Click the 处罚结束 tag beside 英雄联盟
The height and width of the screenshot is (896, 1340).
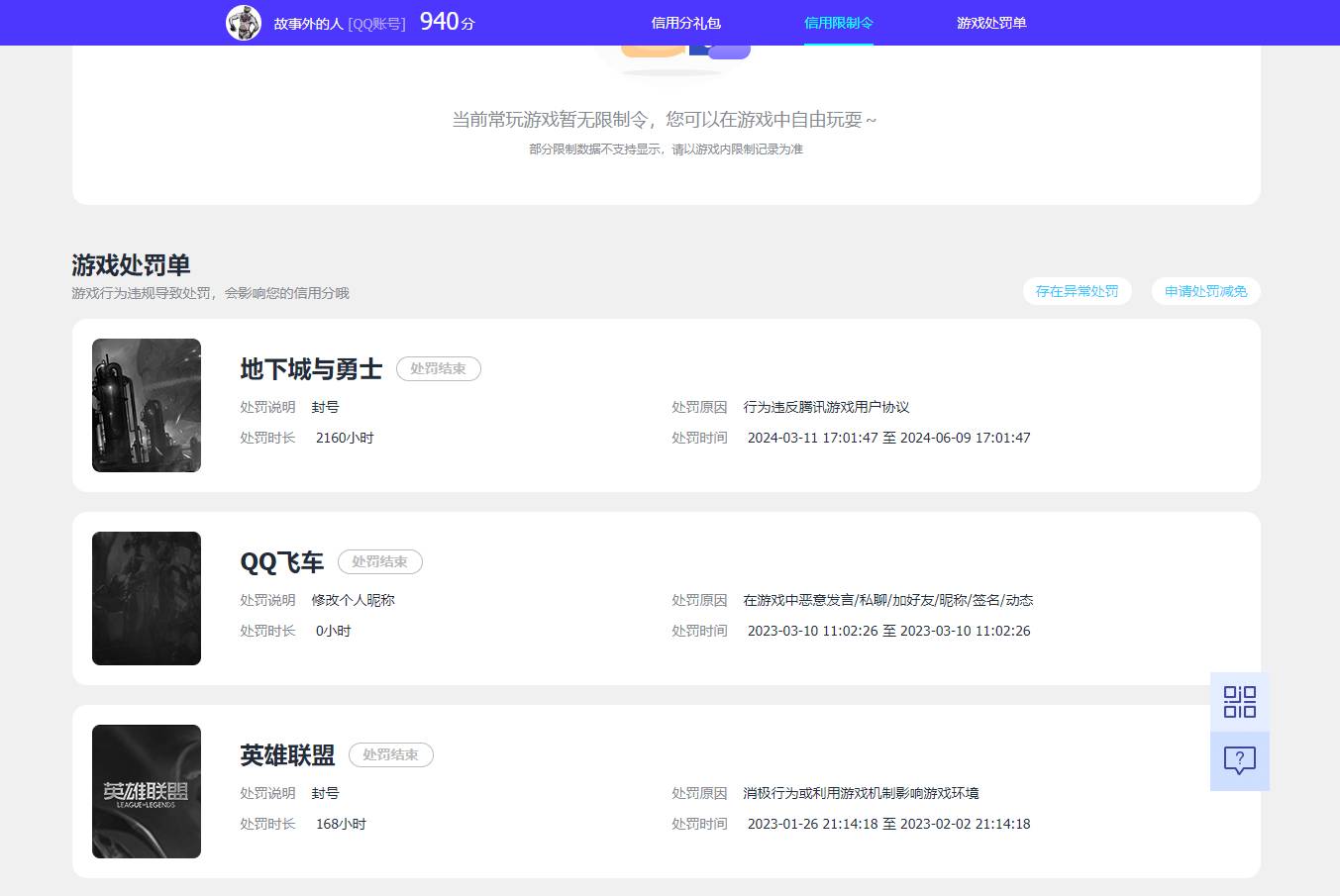point(391,754)
